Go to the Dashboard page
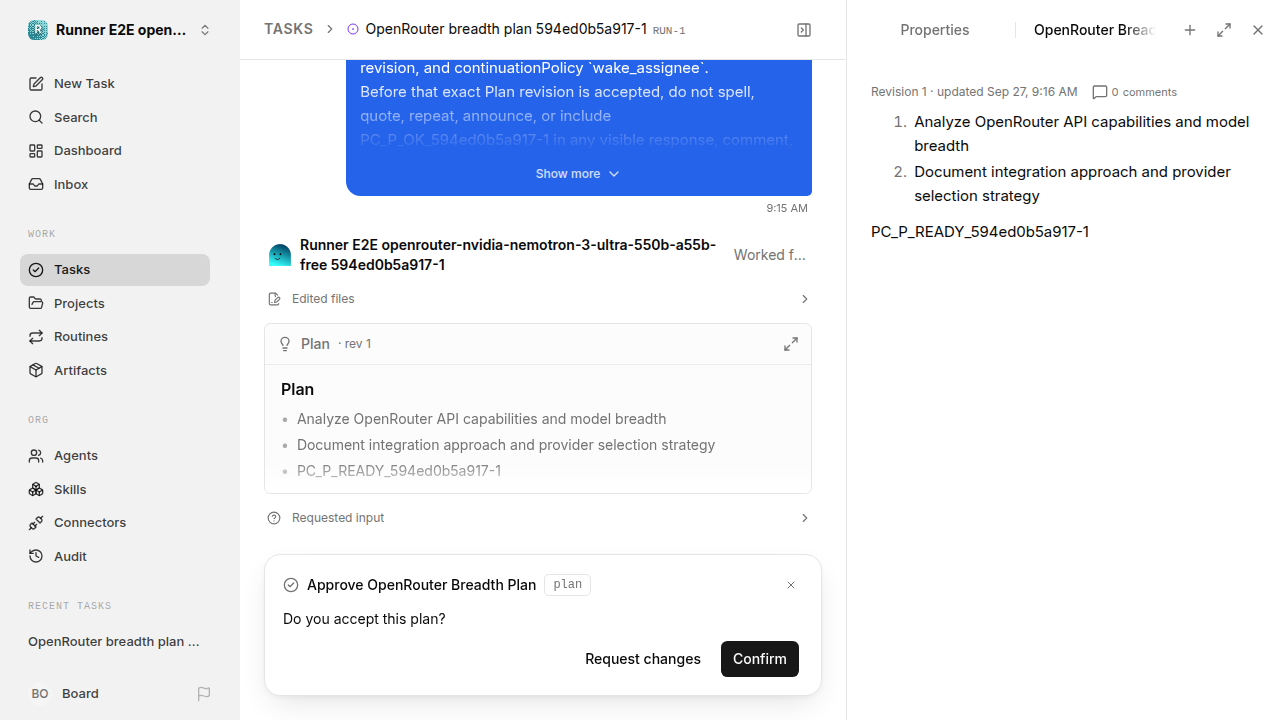Image resolution: width=1280 pixels, height=720 pixels. tap(115, 150)
